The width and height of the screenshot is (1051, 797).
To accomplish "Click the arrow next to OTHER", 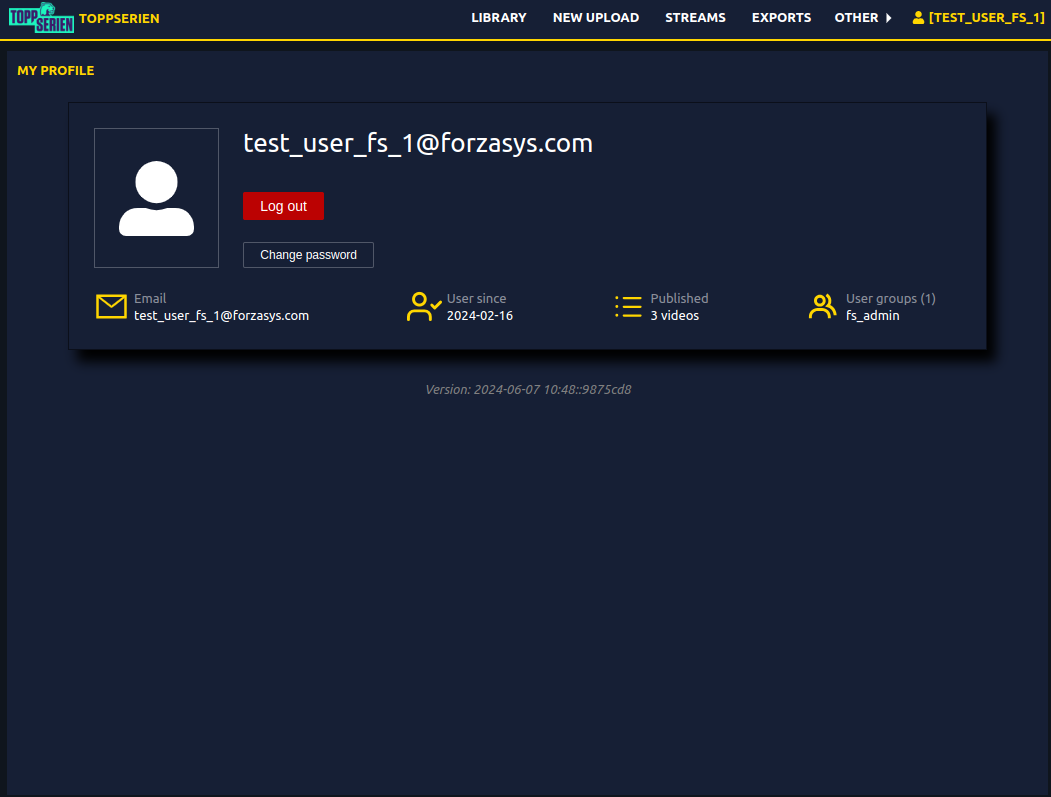I will click(884, 17).
